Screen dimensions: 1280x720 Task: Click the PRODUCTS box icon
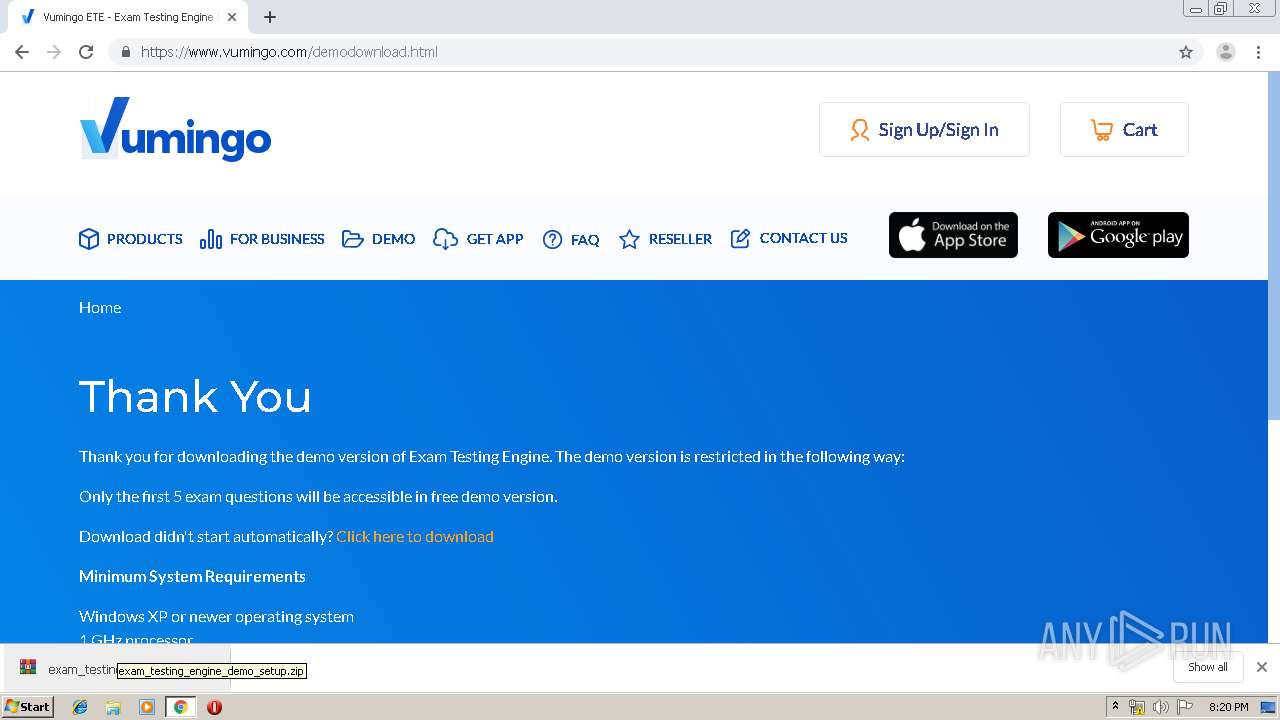(89, 239)
